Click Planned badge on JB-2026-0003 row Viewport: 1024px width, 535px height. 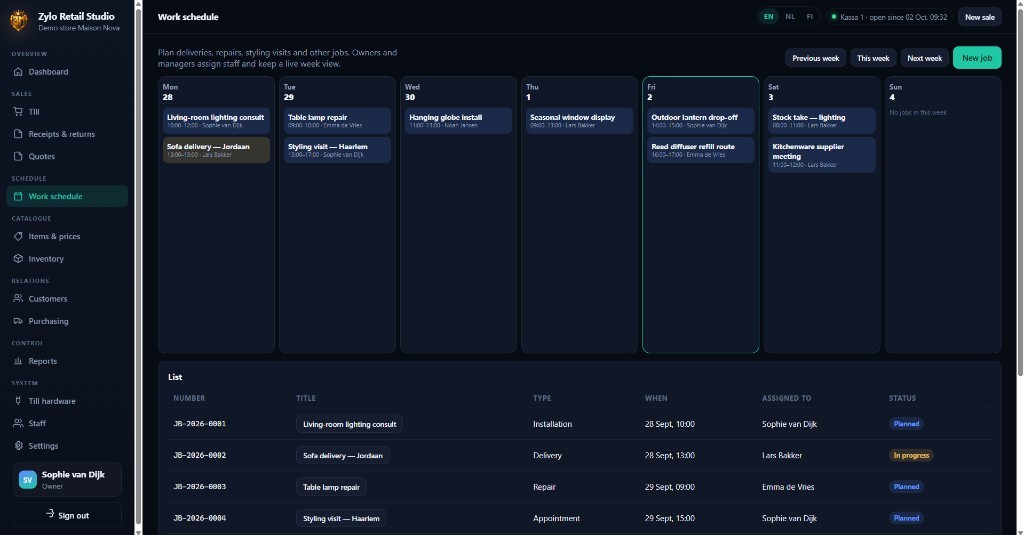(906, 487)
